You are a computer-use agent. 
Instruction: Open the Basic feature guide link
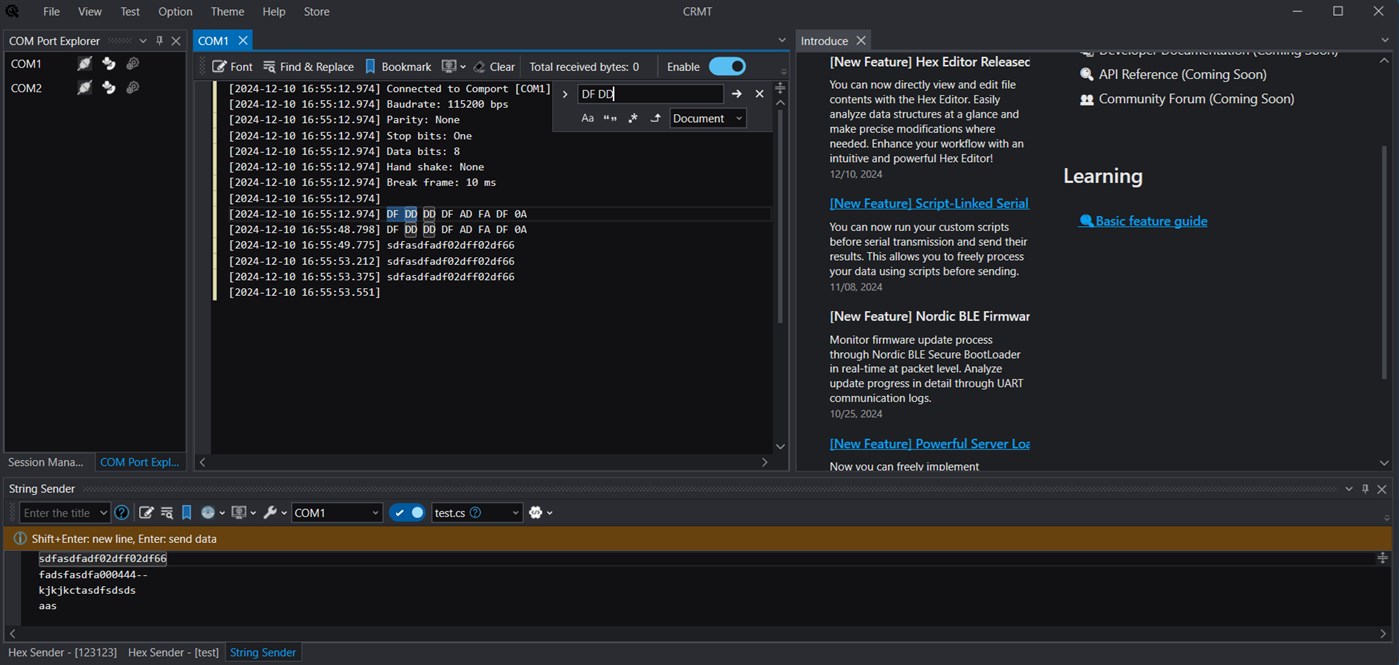tap(1150, 221)
